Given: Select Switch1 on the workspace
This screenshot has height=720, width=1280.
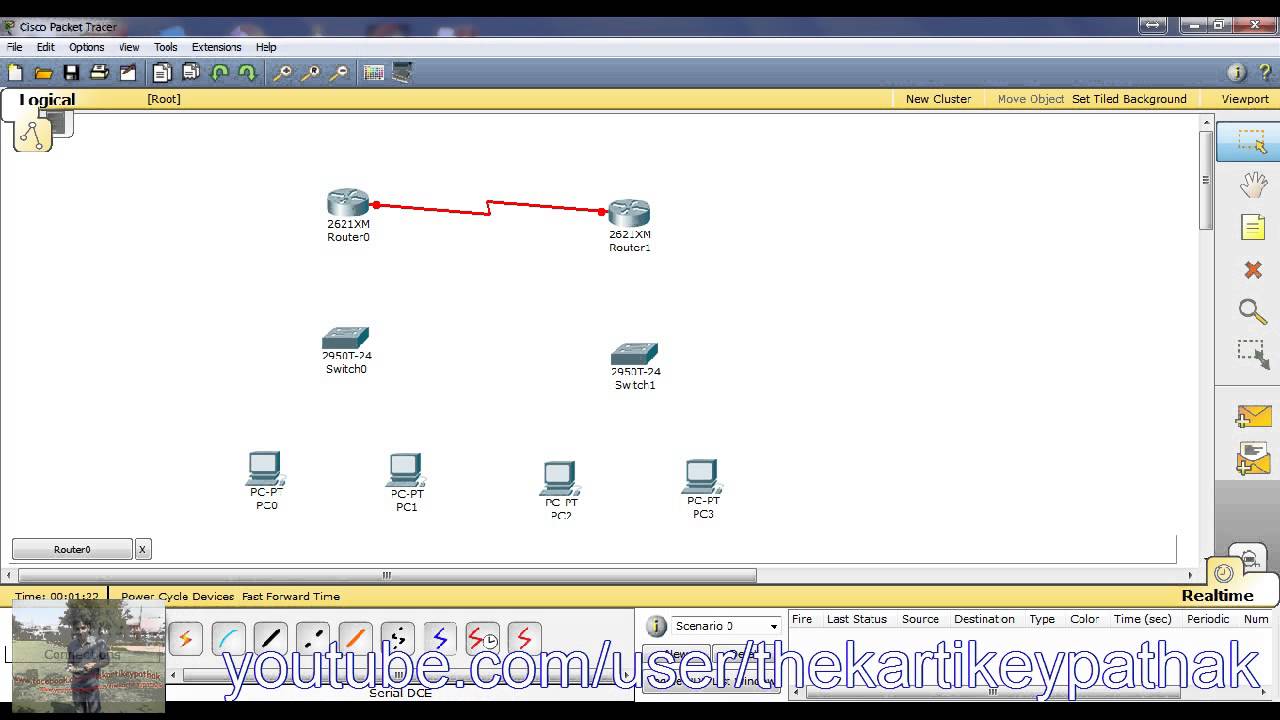Looking at the screenshot, I should 635,355.
